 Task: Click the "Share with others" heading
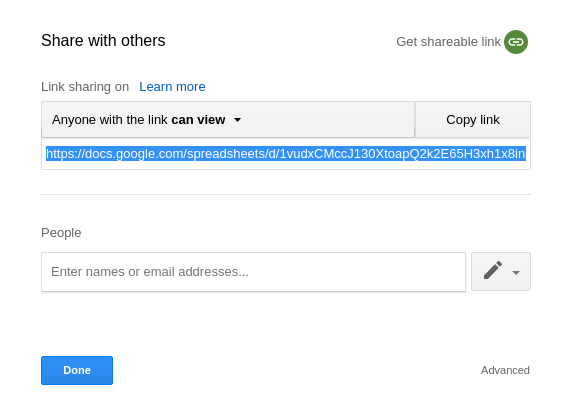[x=103, y=41]
